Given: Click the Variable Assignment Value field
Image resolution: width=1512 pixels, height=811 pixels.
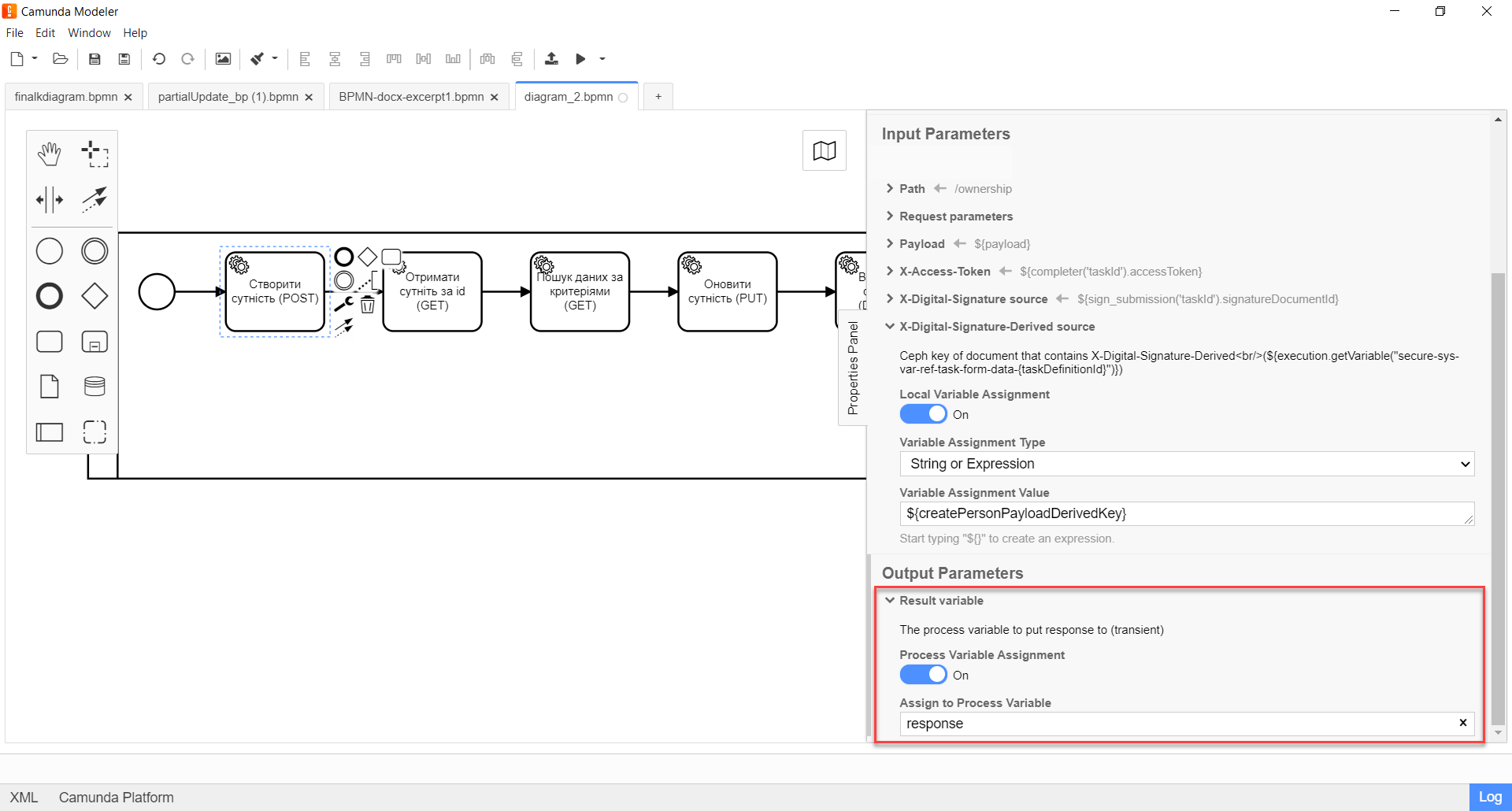Looking at the screenshot, I should [x=1181, y=513].
